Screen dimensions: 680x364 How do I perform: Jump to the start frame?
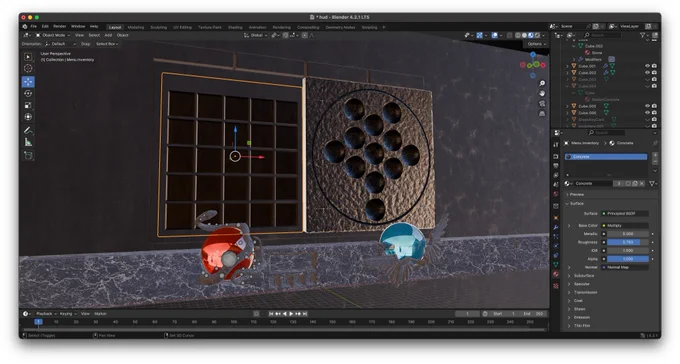point(271,314)
